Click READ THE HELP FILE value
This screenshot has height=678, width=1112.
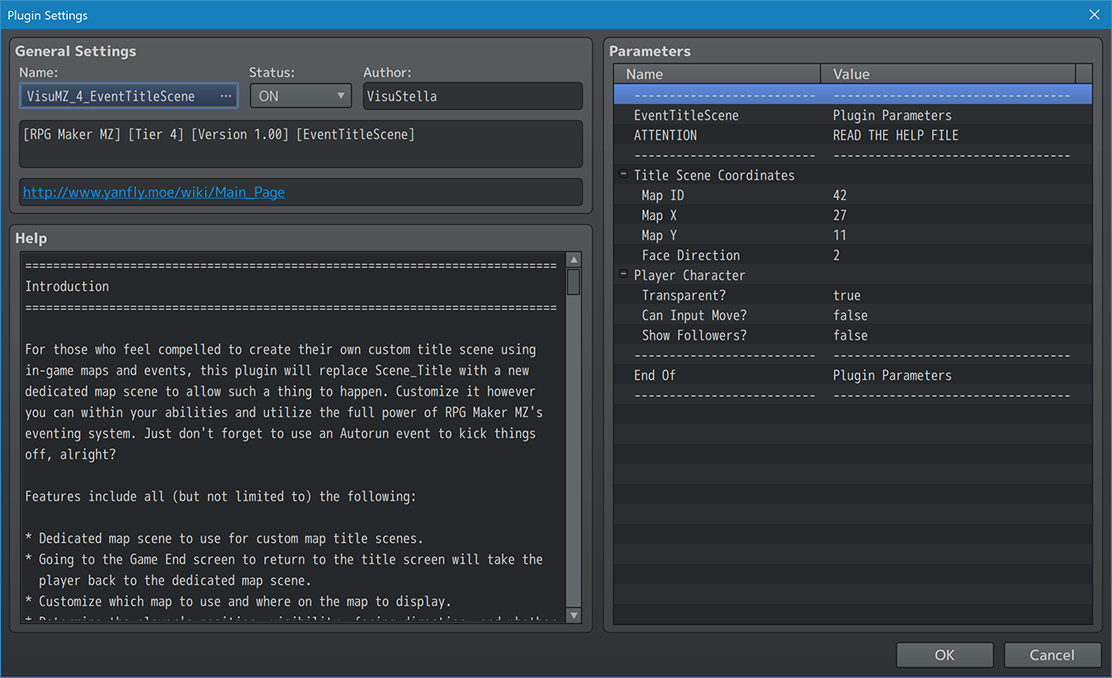pos(896,135)
